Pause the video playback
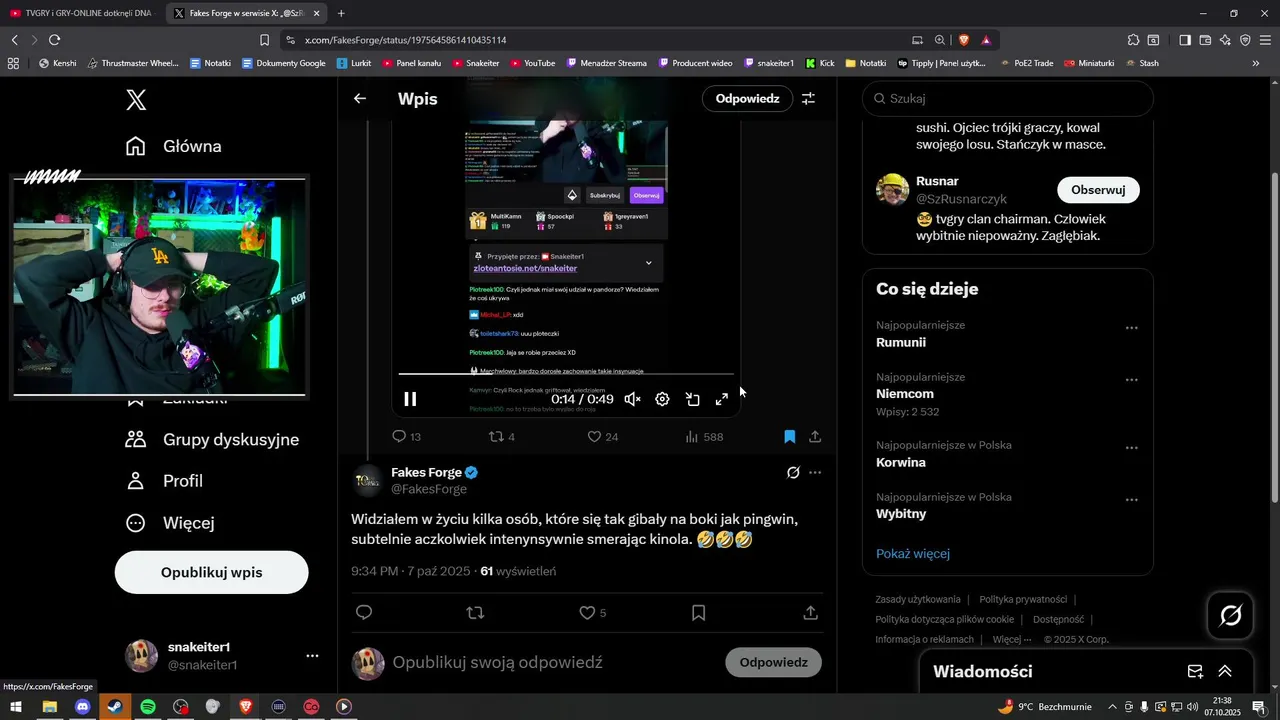The height and width of the screenshot is (720, 1280). (410, 399)
